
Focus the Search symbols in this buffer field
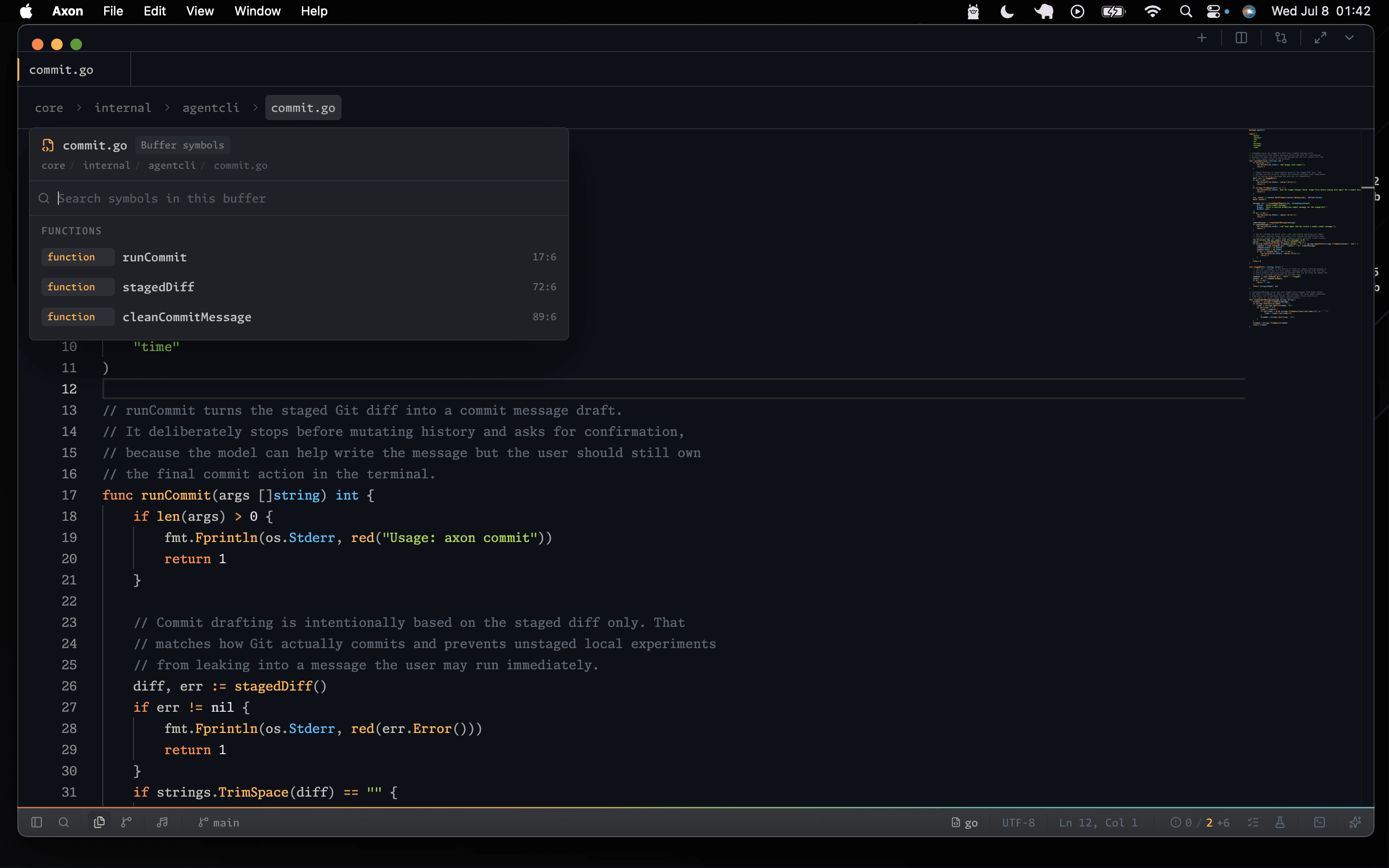pos(299,198)
